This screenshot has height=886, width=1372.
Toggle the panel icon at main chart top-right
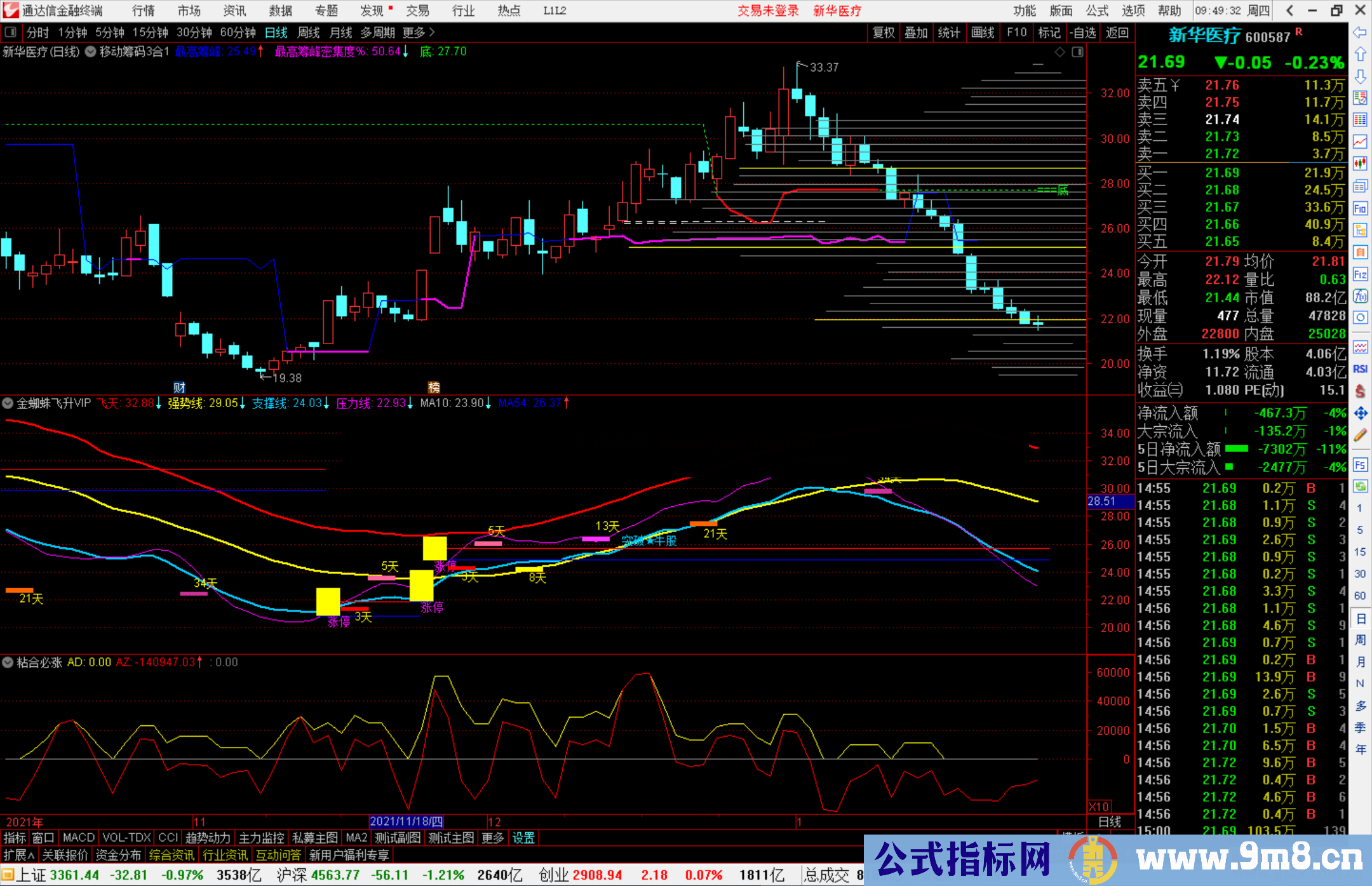1077,52
